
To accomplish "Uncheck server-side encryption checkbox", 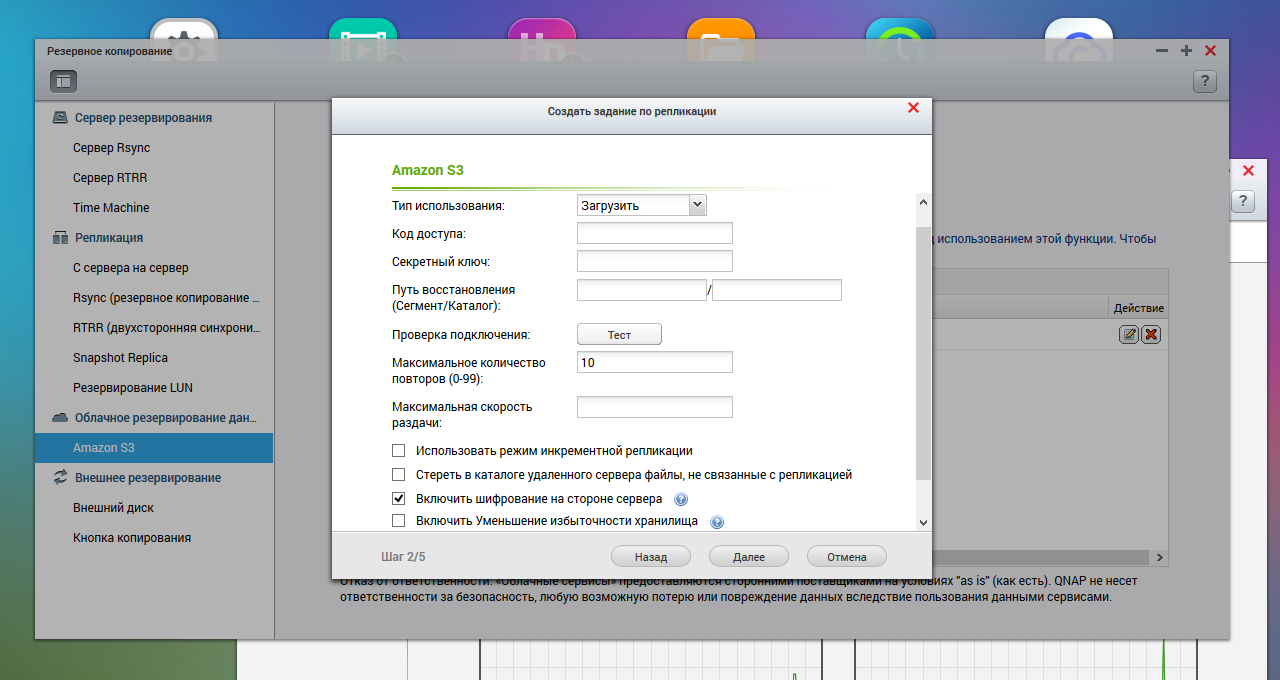I will point(399,498).
